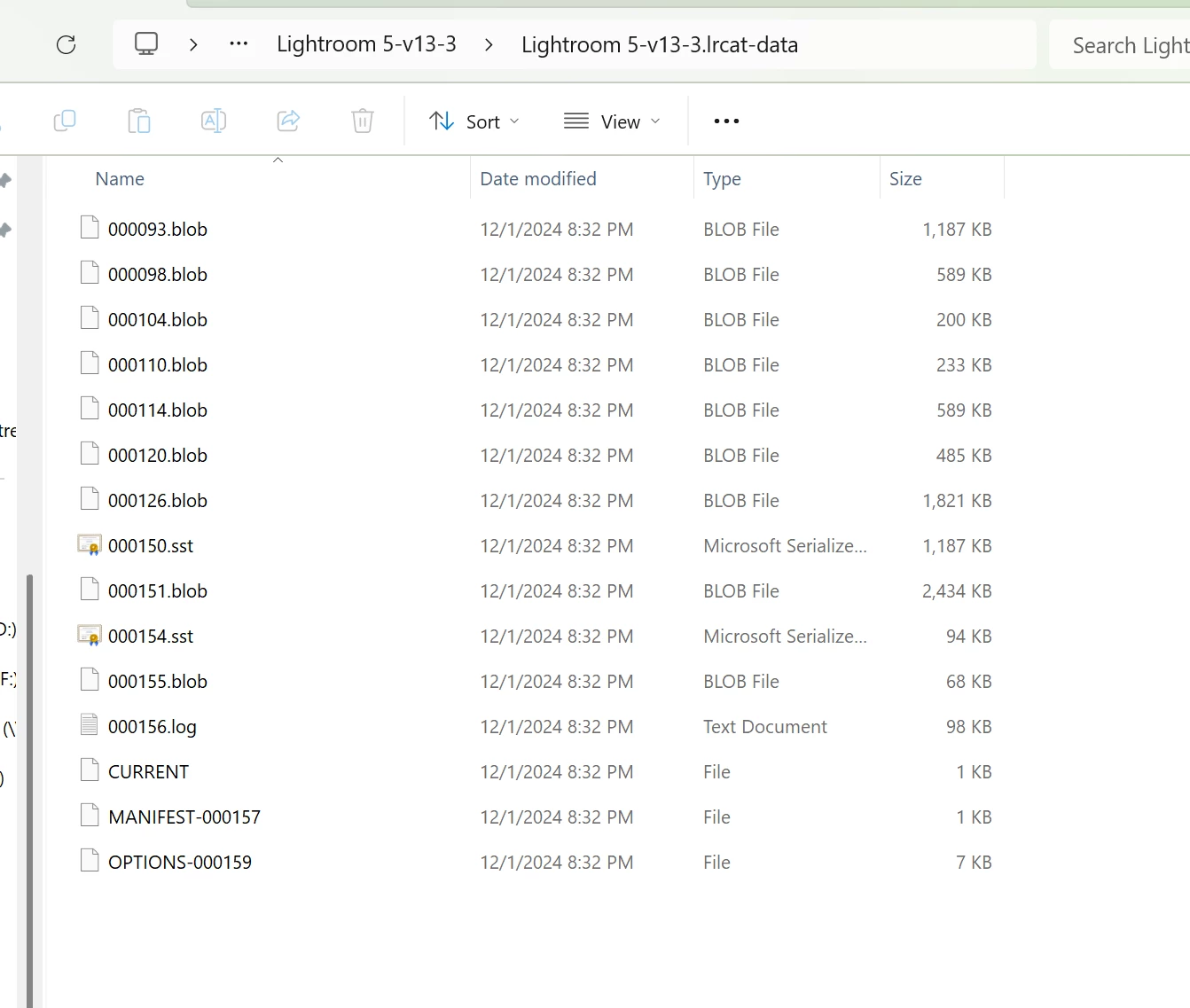Click the file name 000126.blob
Viewport: 1190px width, 1008px height.
tap(158, 501)
